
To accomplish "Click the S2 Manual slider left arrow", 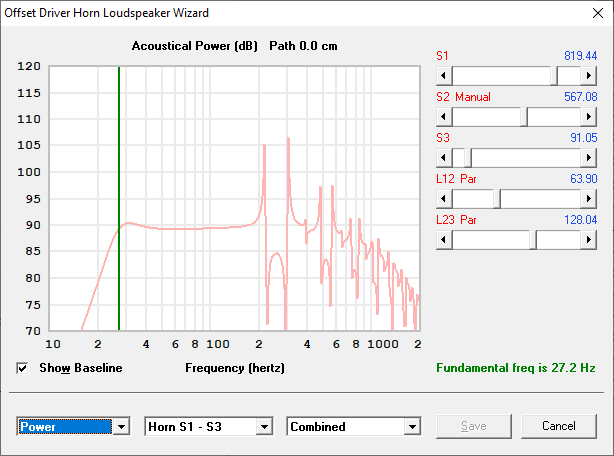I will click(x=444, y=117).
